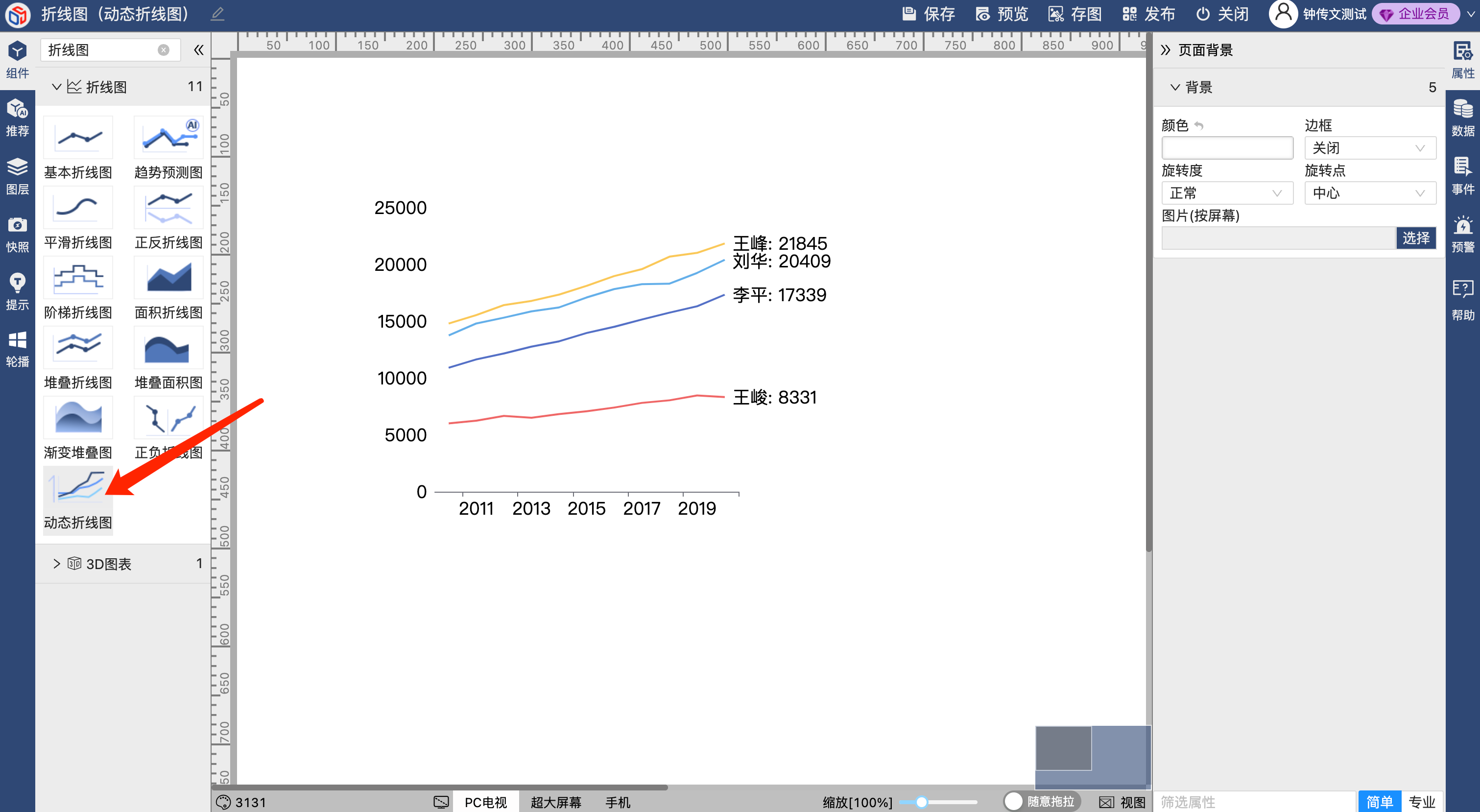Image resolution: width=1480 pixels, height=812 pixels.
Task: Open the 组件 components sidebar panel
Action: click(17, 60)
